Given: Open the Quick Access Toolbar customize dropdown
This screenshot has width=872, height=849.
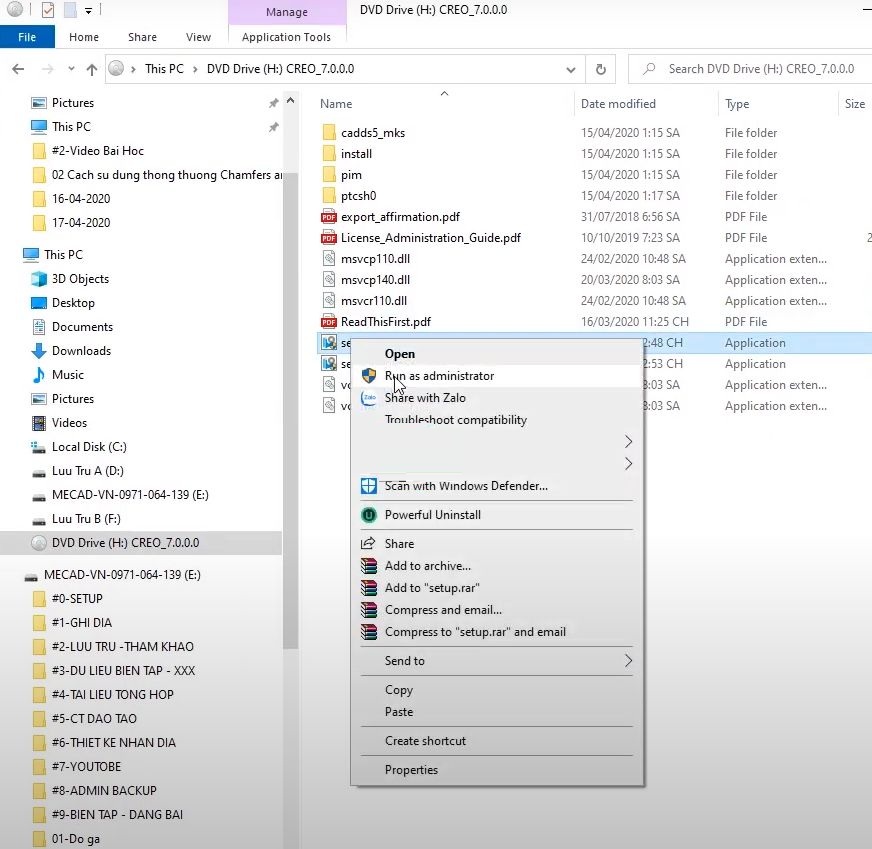Looking at the screenshot, I should pyautogui.click(x=88, y=10).
